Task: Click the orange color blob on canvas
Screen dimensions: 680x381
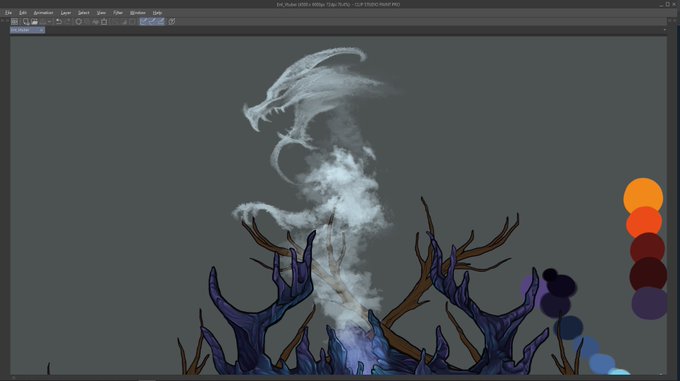Action: [643, 195]
